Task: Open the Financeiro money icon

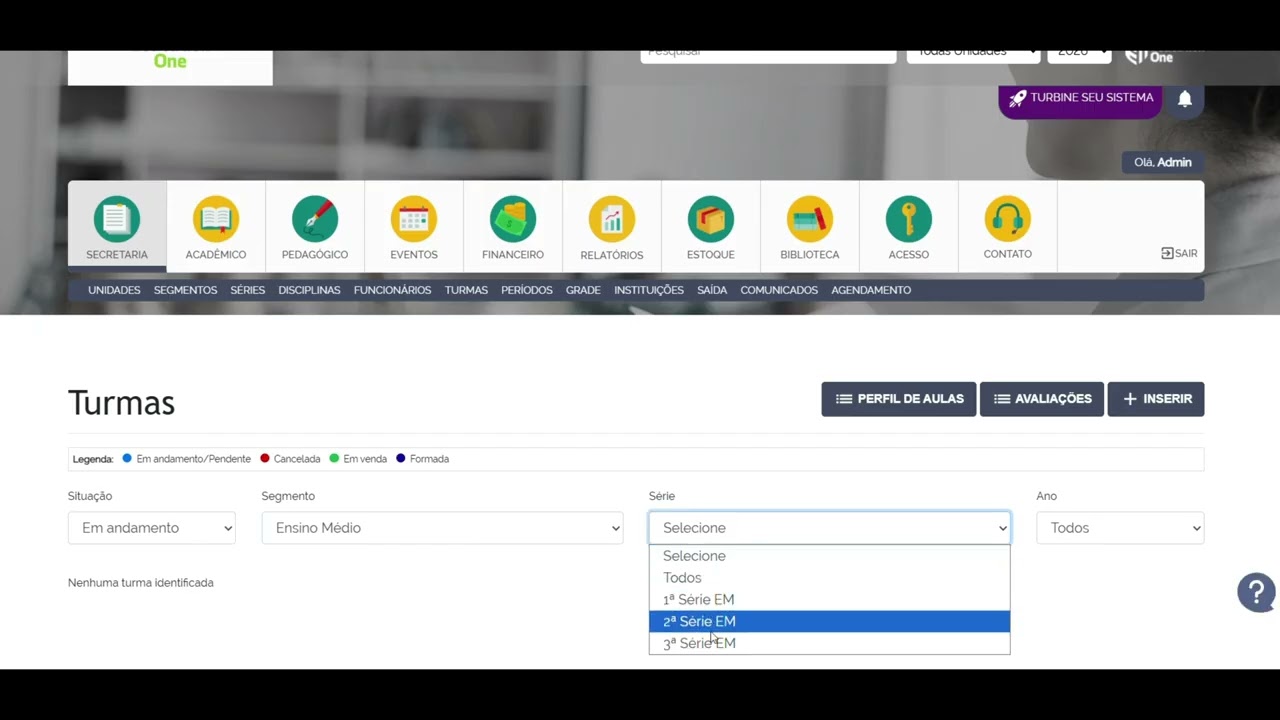Action: pyautogui.click(x=513, y=219)
